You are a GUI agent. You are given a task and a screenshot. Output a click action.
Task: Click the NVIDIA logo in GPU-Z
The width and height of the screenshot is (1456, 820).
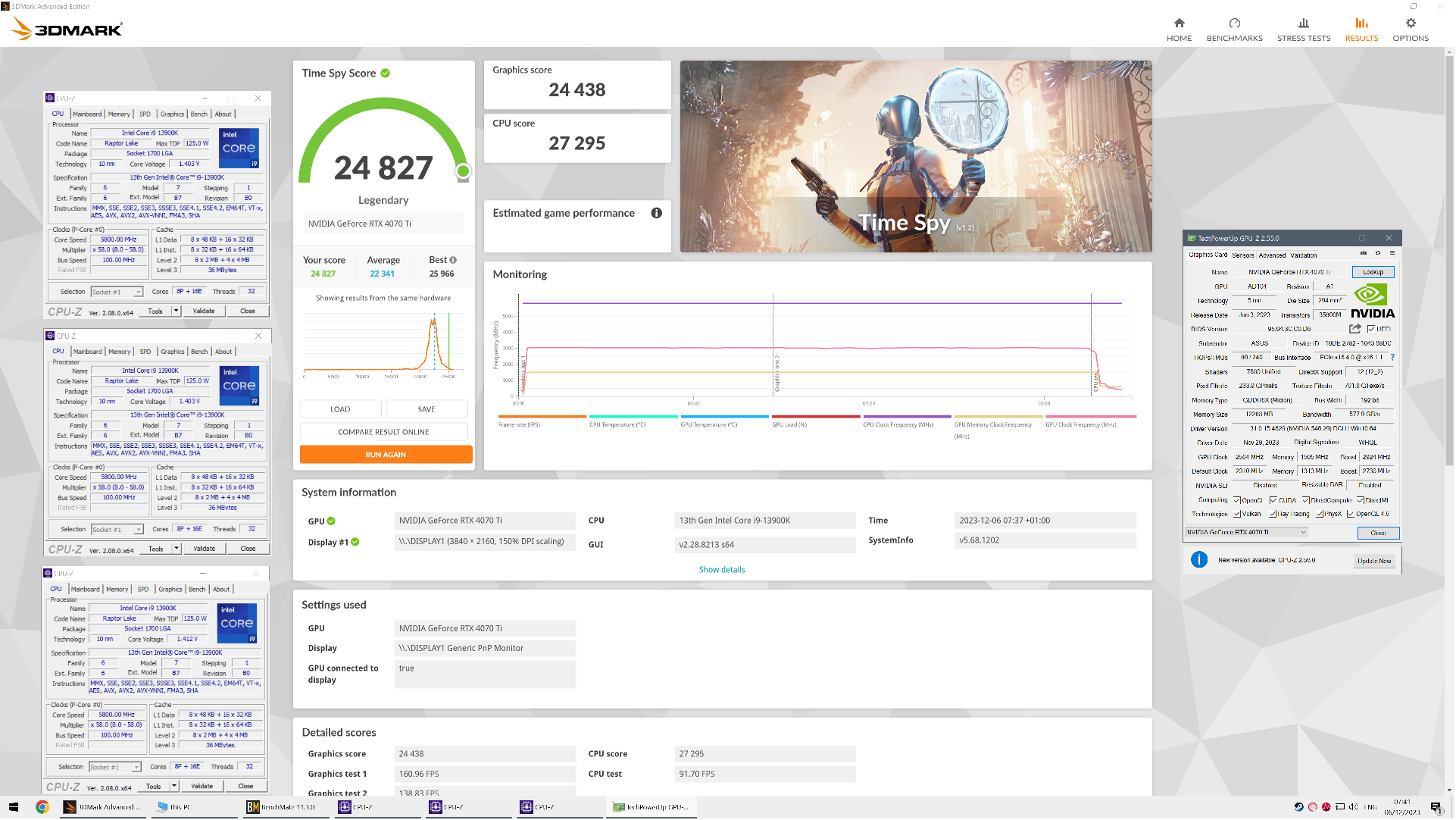[x=1373, y=302]
